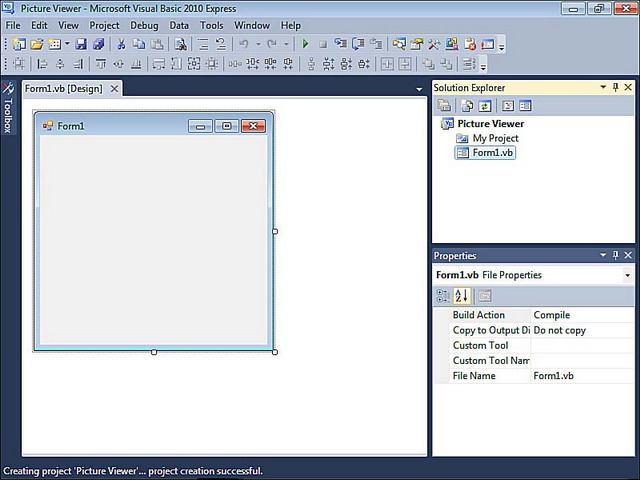Open the Undo history dropdown arrow

[258, 44]
